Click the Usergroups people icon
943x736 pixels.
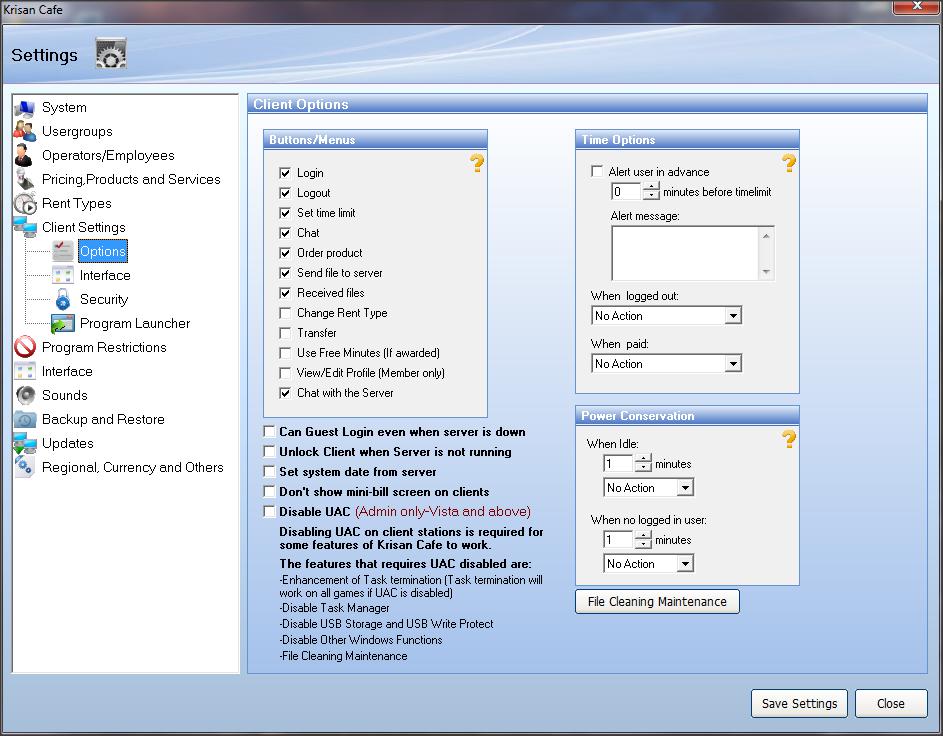click(25, 132)
